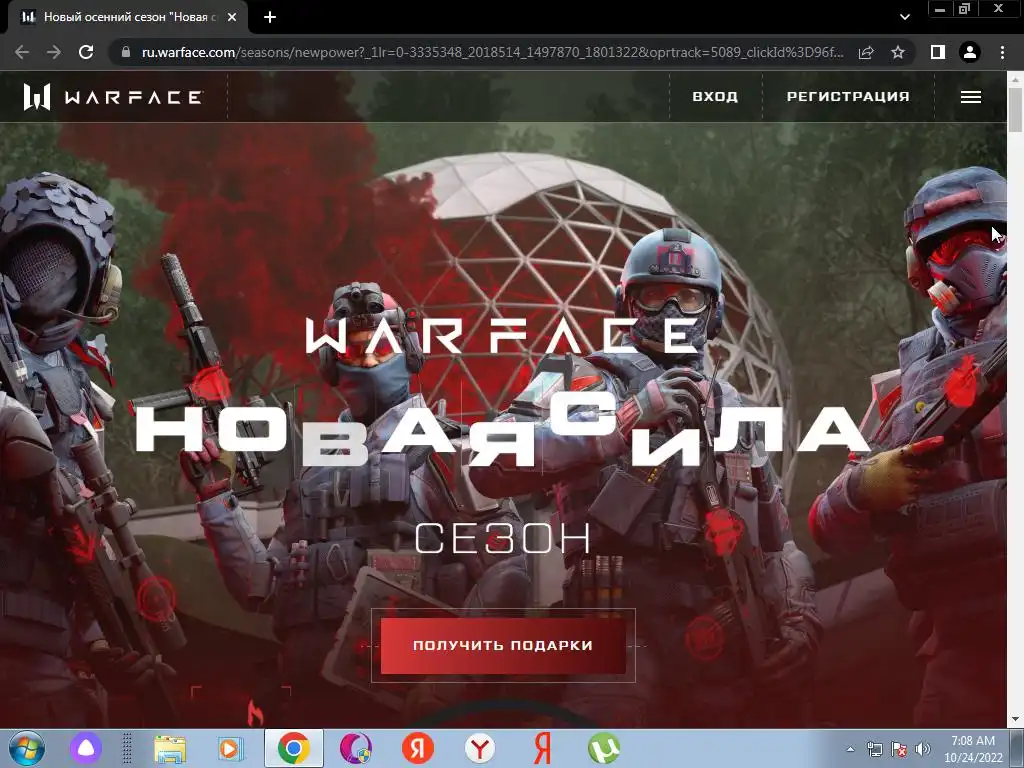Click the address bar URL field
Screen dimensions: 1024x768
492,52
